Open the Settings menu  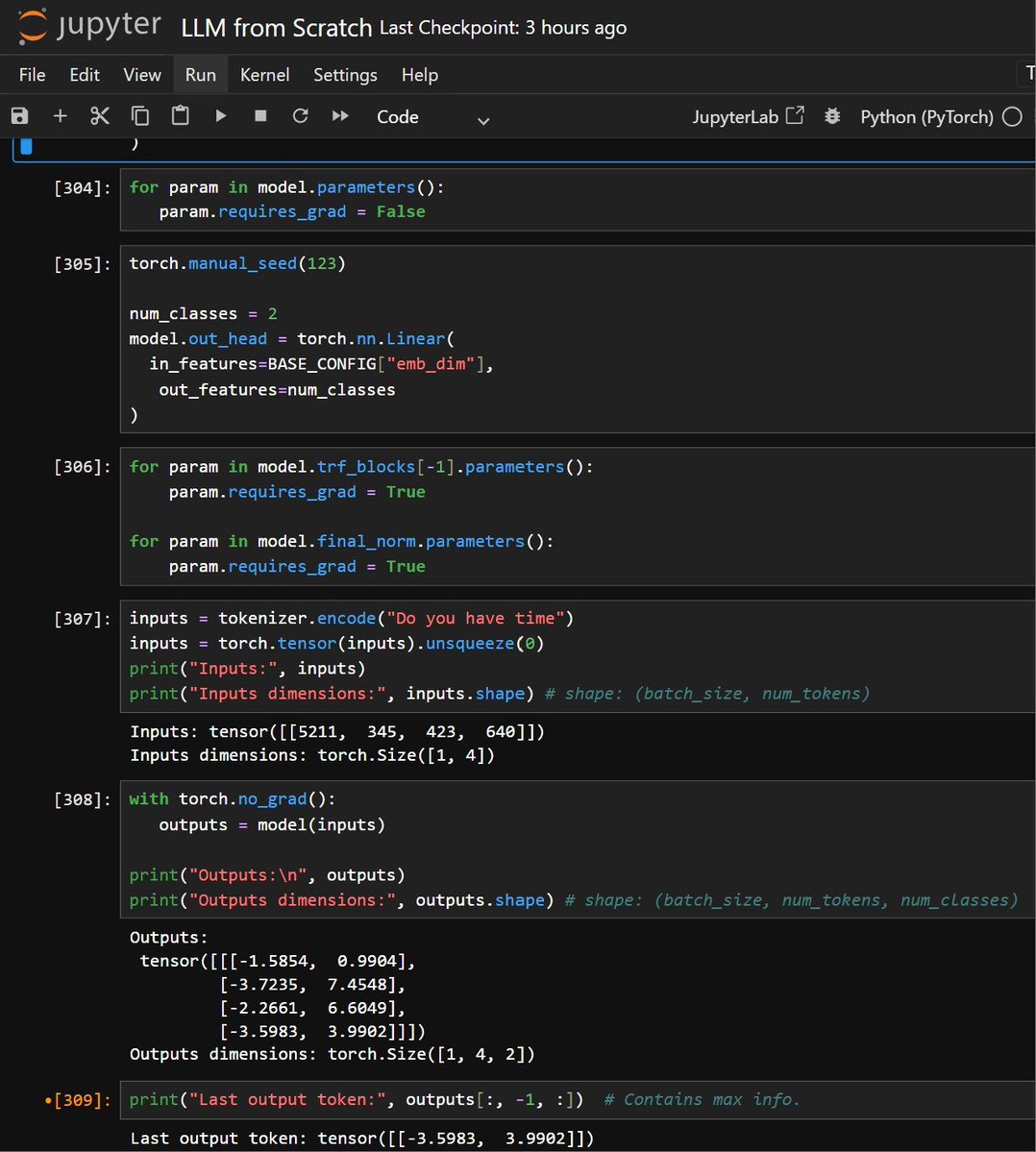point(345,75)
